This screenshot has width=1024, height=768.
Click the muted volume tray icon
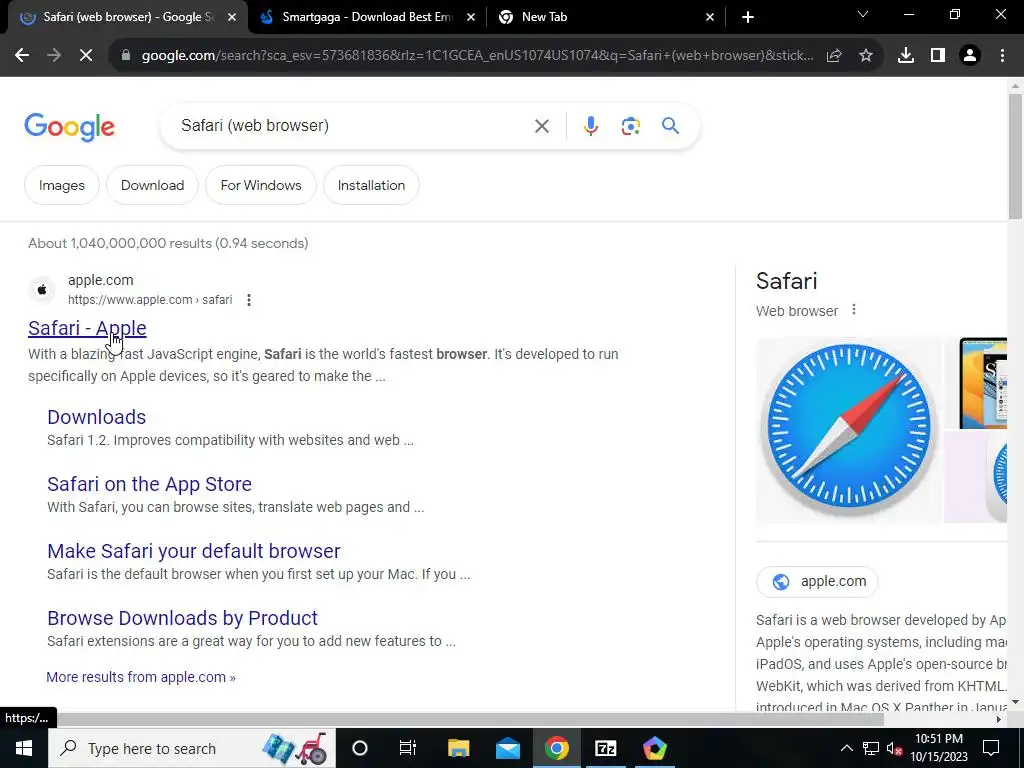pyautogui.click(x=894, y=748)
